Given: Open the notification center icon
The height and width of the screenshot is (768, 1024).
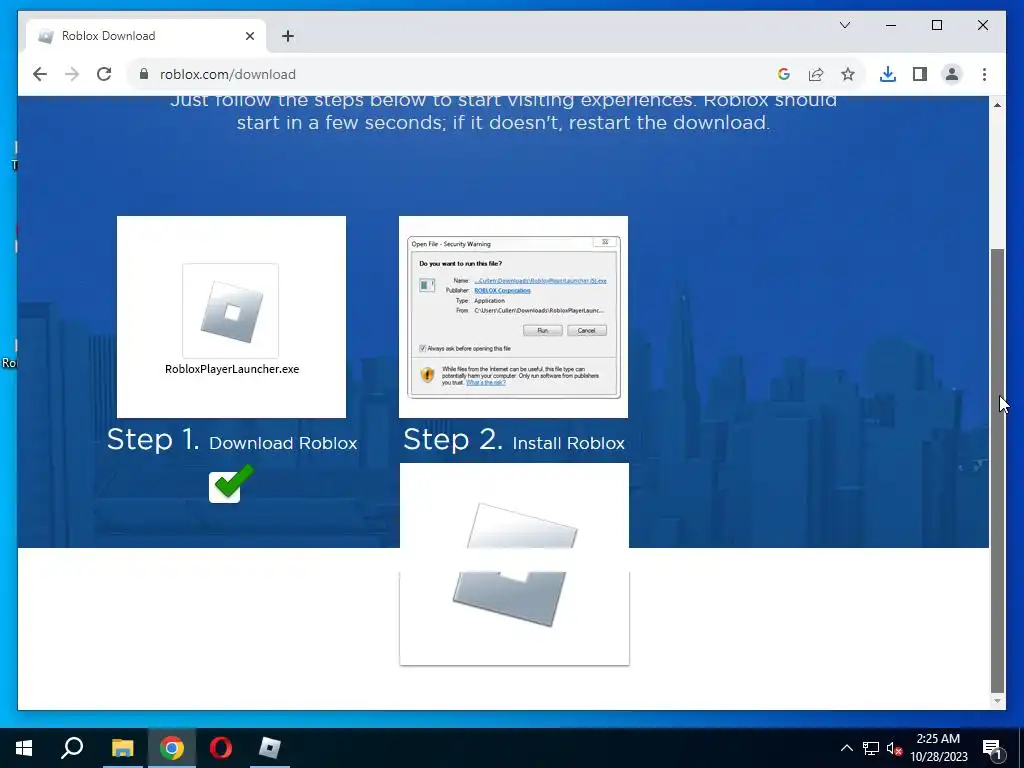Looking at the screenshot, I should 993,748.
